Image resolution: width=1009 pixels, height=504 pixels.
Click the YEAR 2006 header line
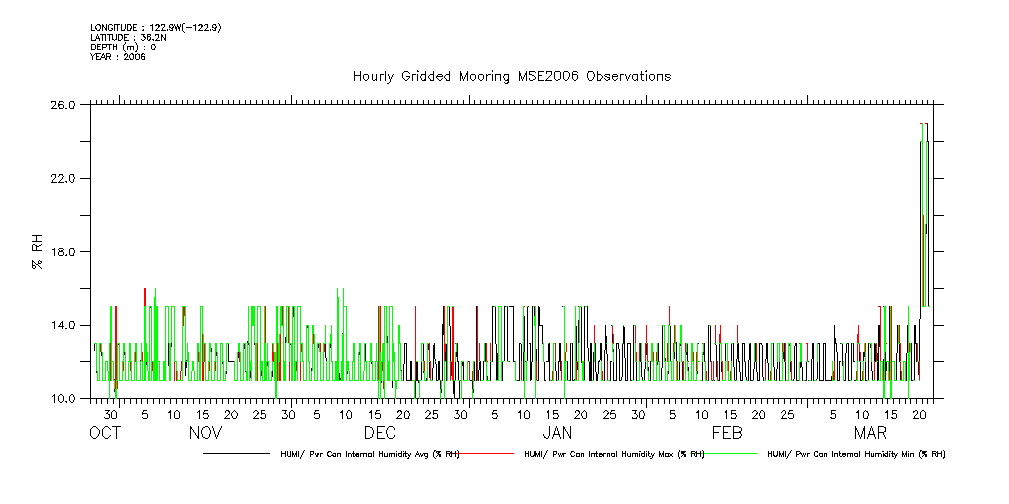[x=118, y=57]
